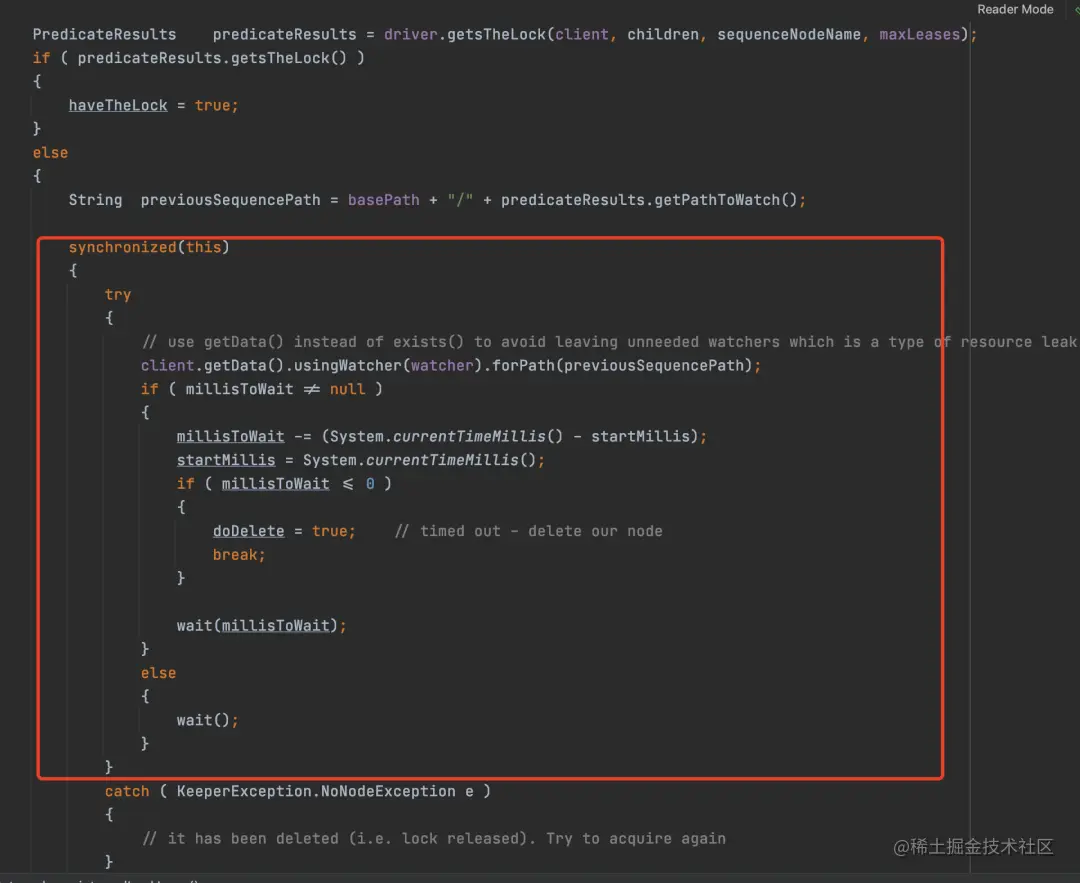Click 'true' in haveTheLock assignment

[212, 105]
